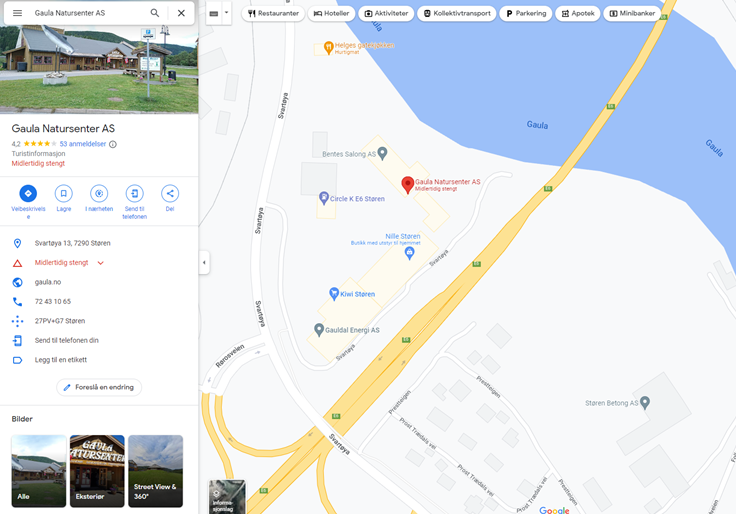Click the Kiwi Støren map marker
Screen dimensions: 736x514
[x=334, y=294]
